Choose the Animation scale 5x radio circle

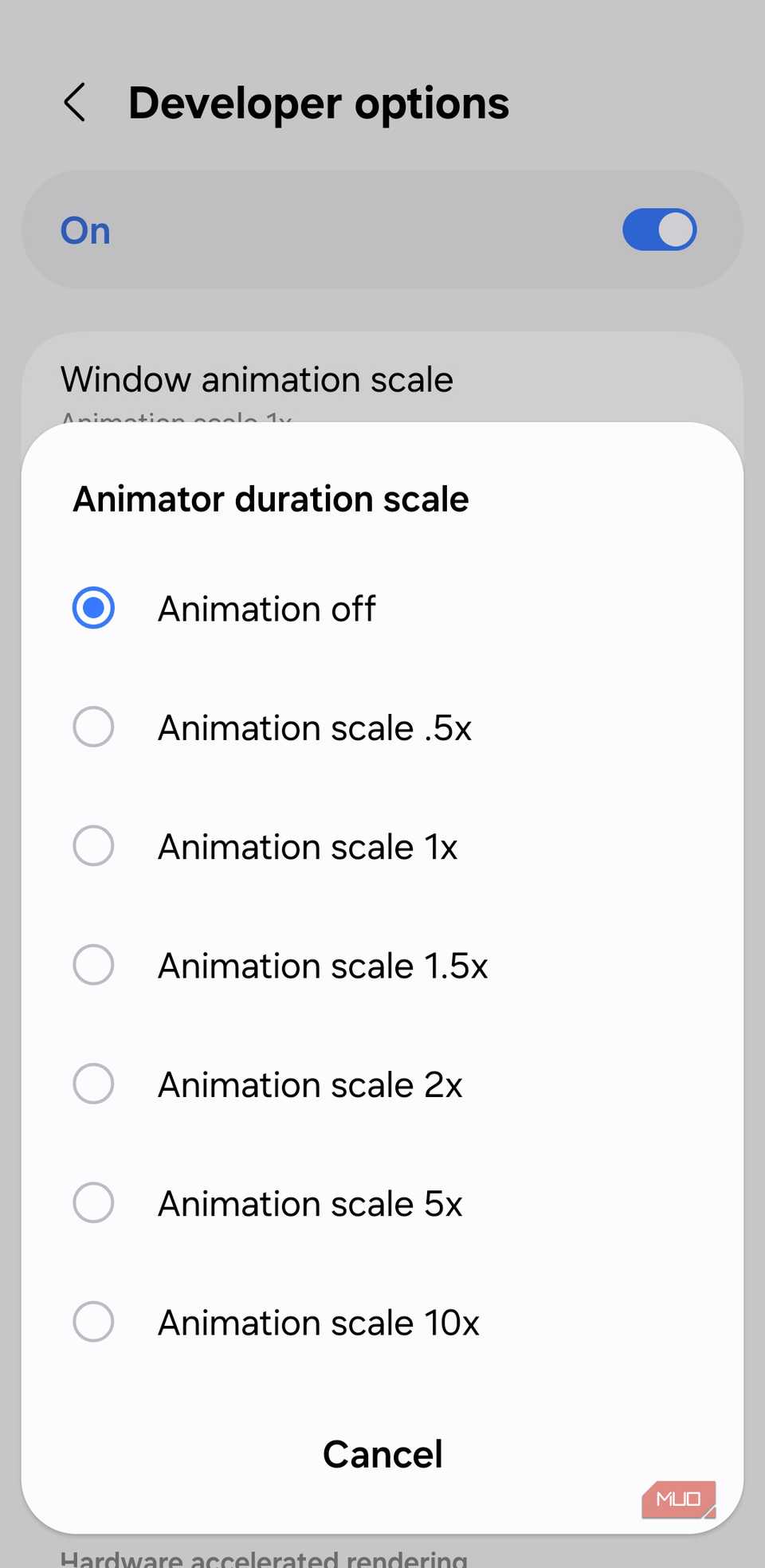pyautogui.click(x=93, y=1203)
